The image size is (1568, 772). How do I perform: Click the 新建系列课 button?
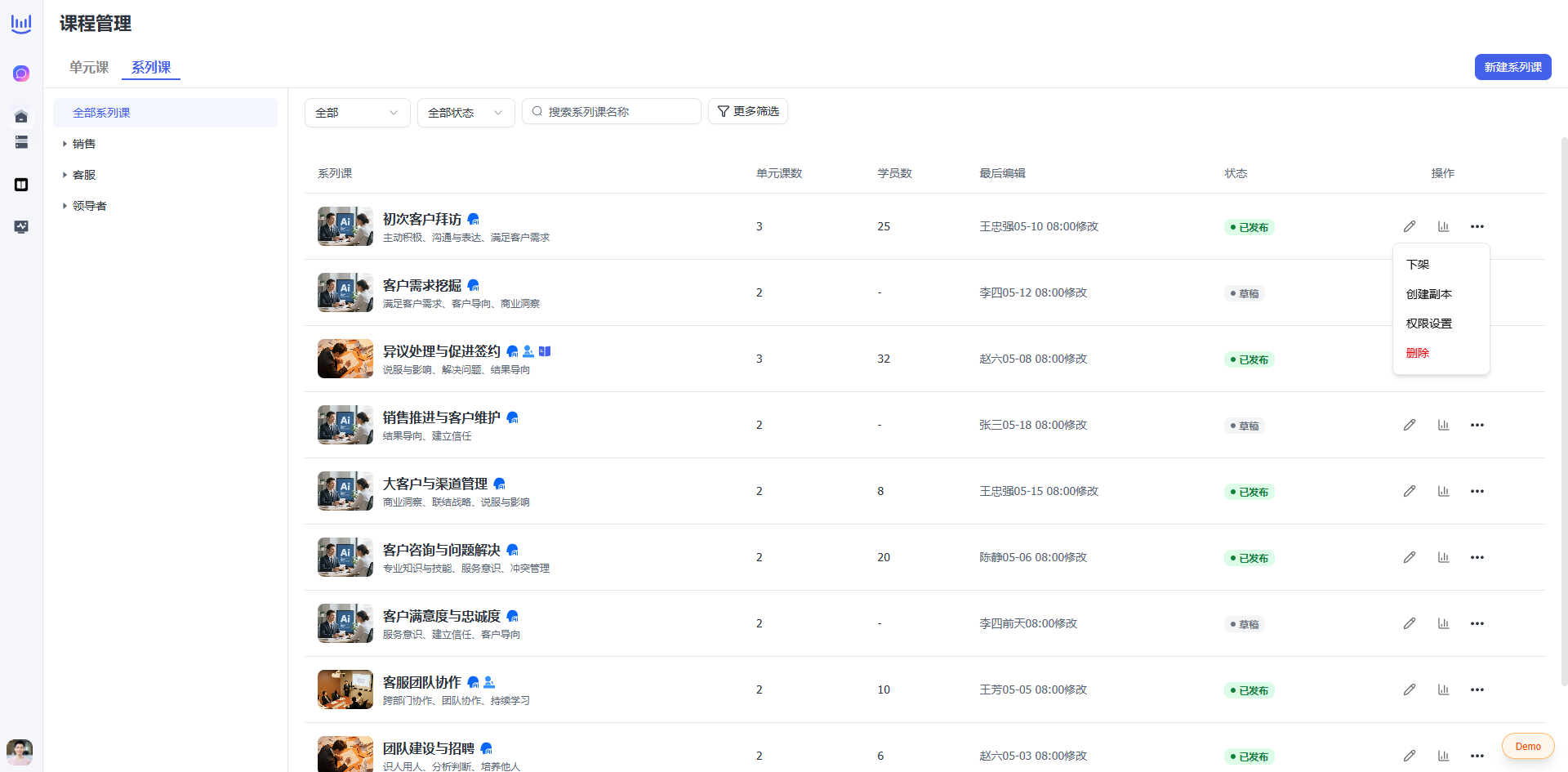1512,67
